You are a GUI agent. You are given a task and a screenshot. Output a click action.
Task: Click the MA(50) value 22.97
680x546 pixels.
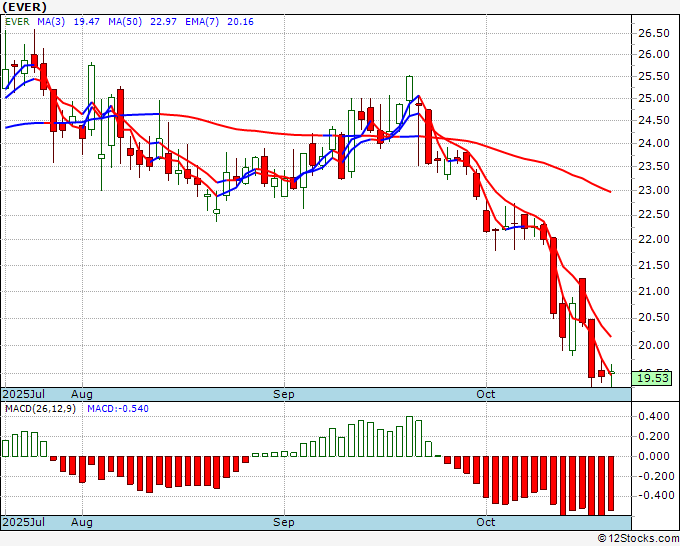[163, 22]
